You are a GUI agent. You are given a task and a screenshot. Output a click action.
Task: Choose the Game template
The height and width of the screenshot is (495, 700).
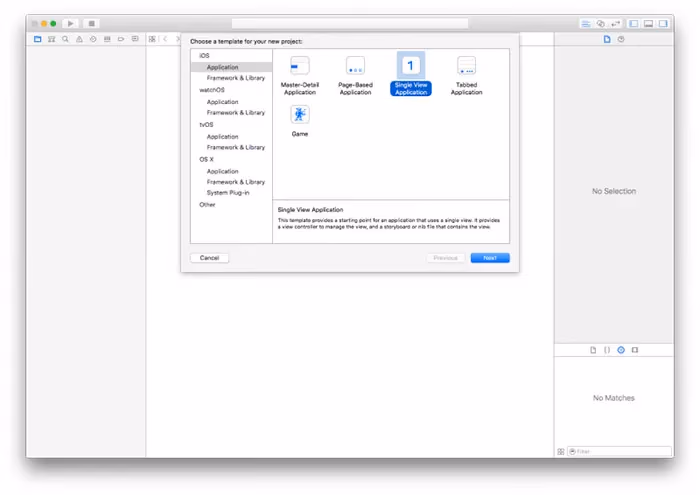pos(299,120)
